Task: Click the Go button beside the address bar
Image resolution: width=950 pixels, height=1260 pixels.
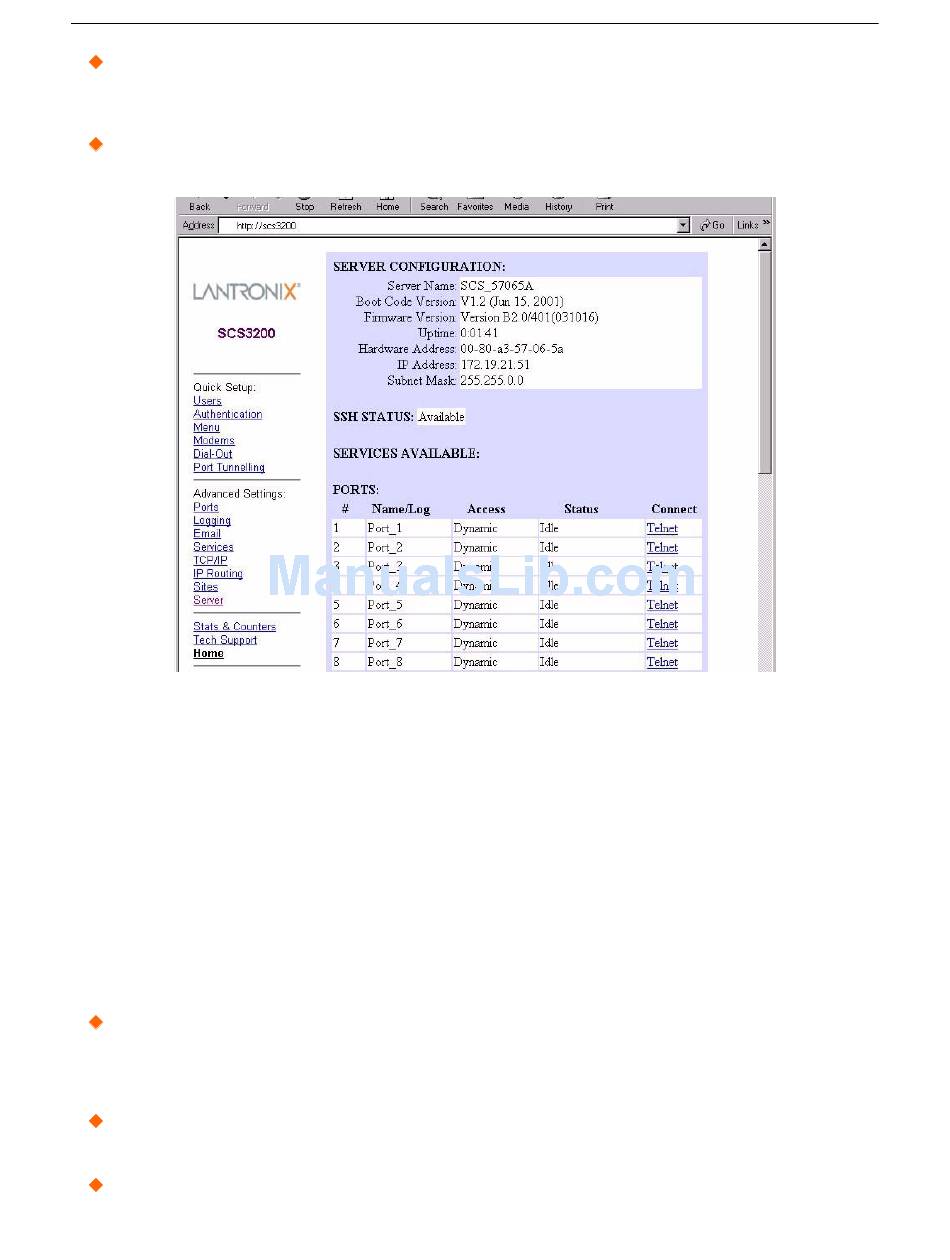Action: pyautogui.click(x=712, y=226)
